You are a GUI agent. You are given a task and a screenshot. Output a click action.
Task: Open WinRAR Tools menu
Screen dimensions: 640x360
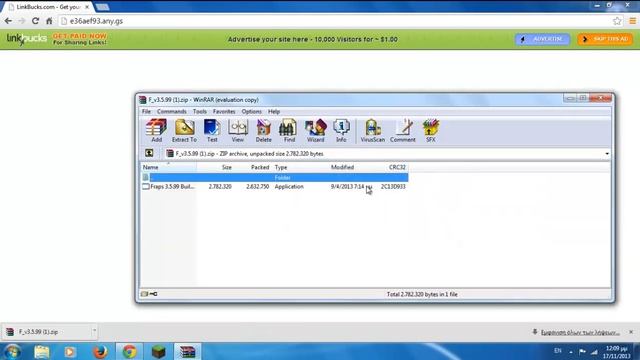(x=200, y=111)
